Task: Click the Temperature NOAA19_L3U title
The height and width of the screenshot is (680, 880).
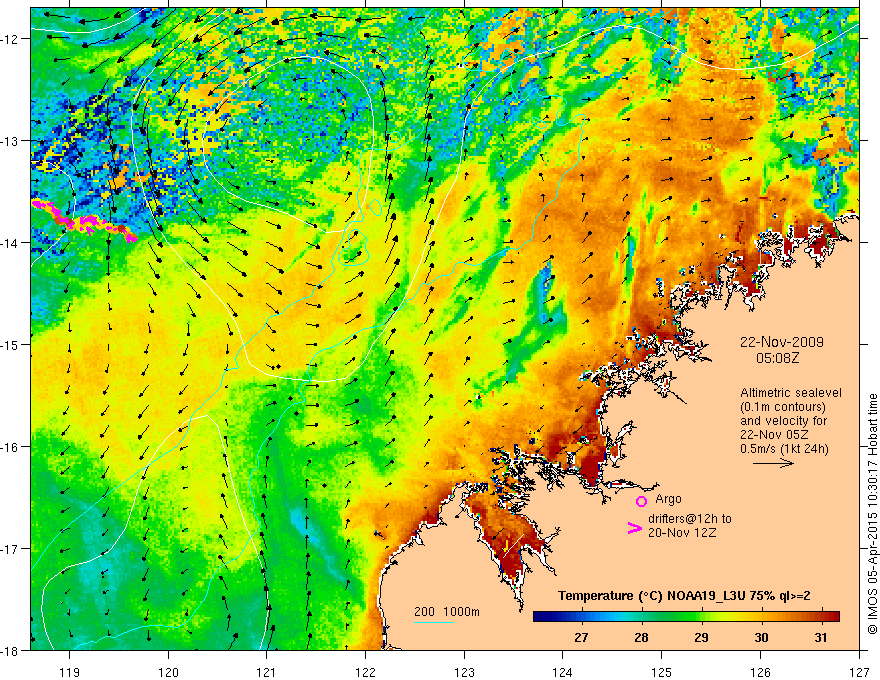Action: (x=684, y=596)
